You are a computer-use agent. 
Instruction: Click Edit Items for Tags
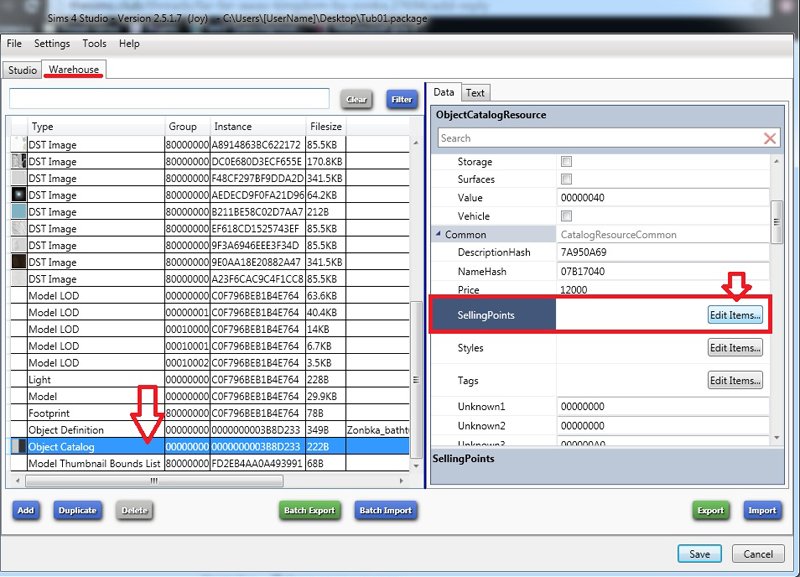[735, 381]
